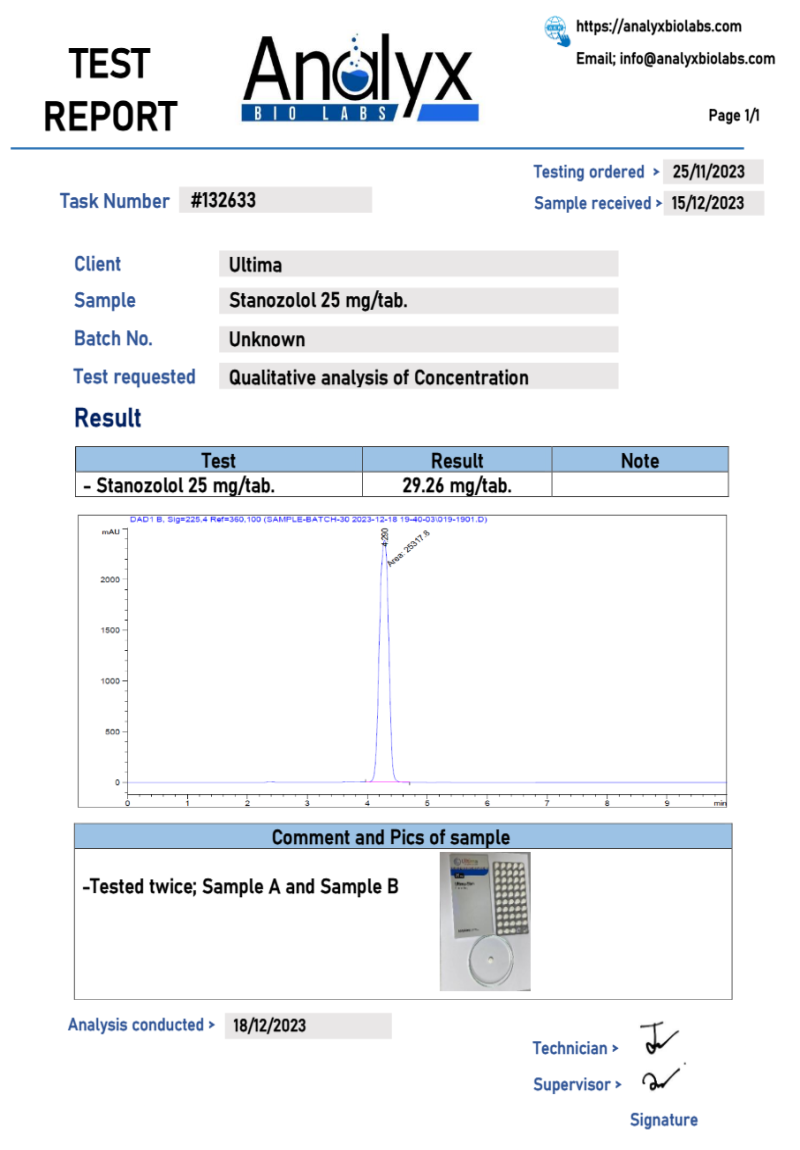Click the Technician signature mark
The height and width of the screenshot is (1150, 800).
656,1040
